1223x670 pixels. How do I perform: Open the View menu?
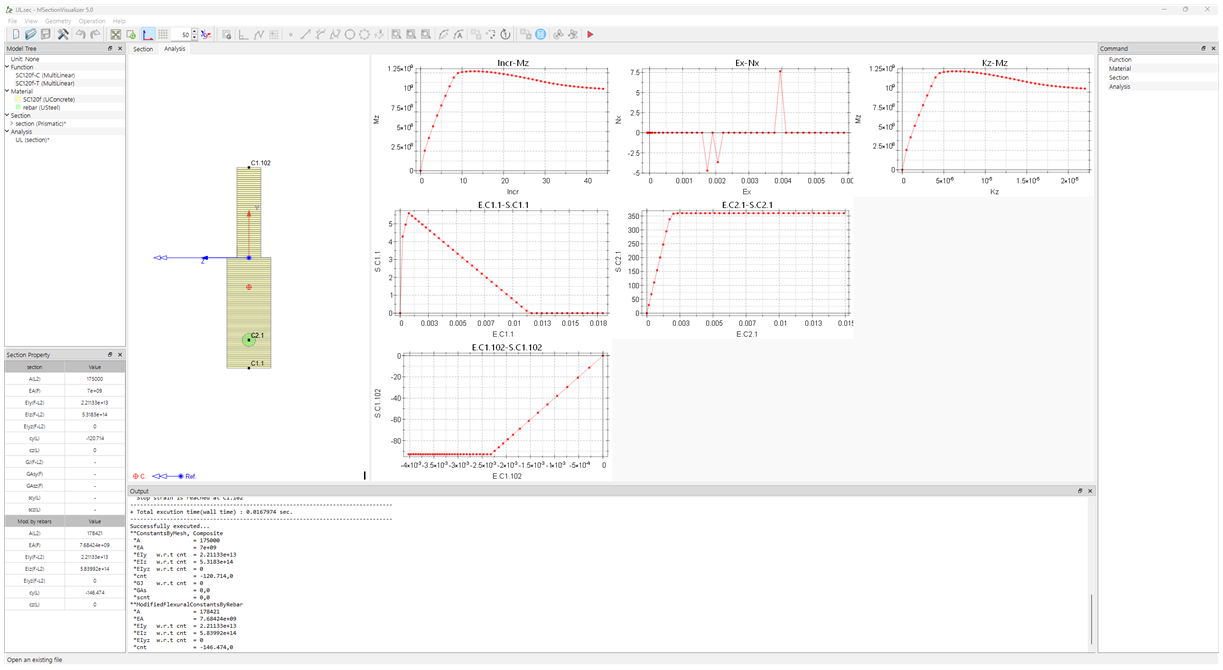click(31, 20)
